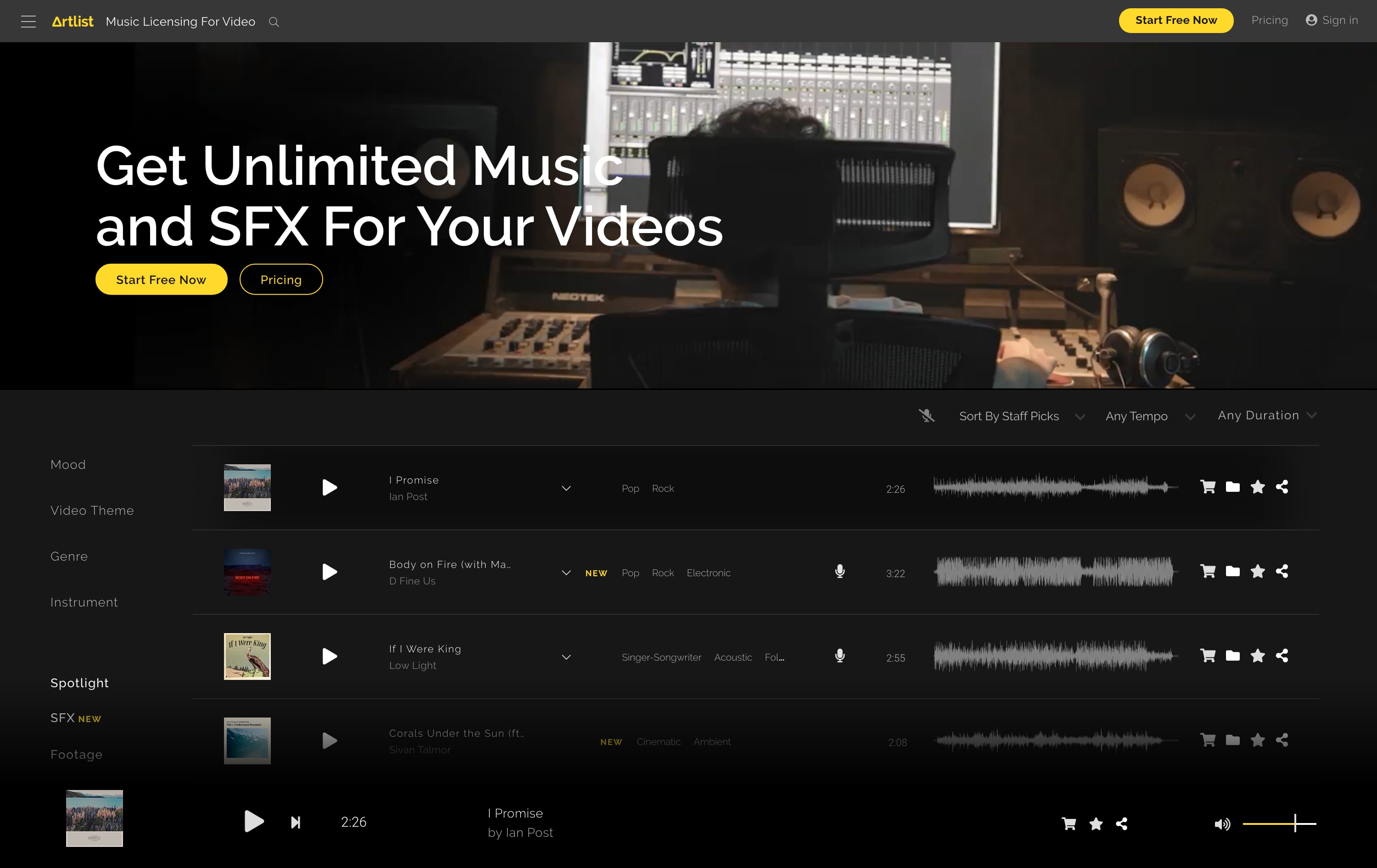The height and width of the screenshot is (868, 1377).
Task: Share the I Promise track
Action: pos(1282,487)
